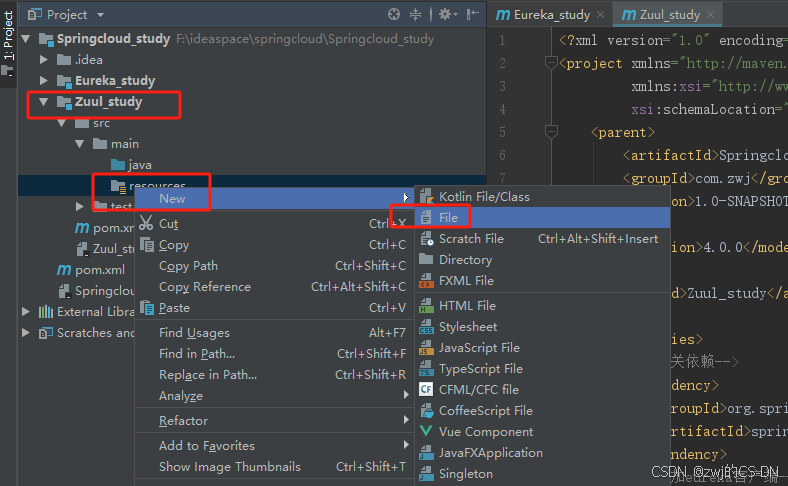Choose Show Image Thumbnails
The image size is (788, 486).
coord(274,467)
